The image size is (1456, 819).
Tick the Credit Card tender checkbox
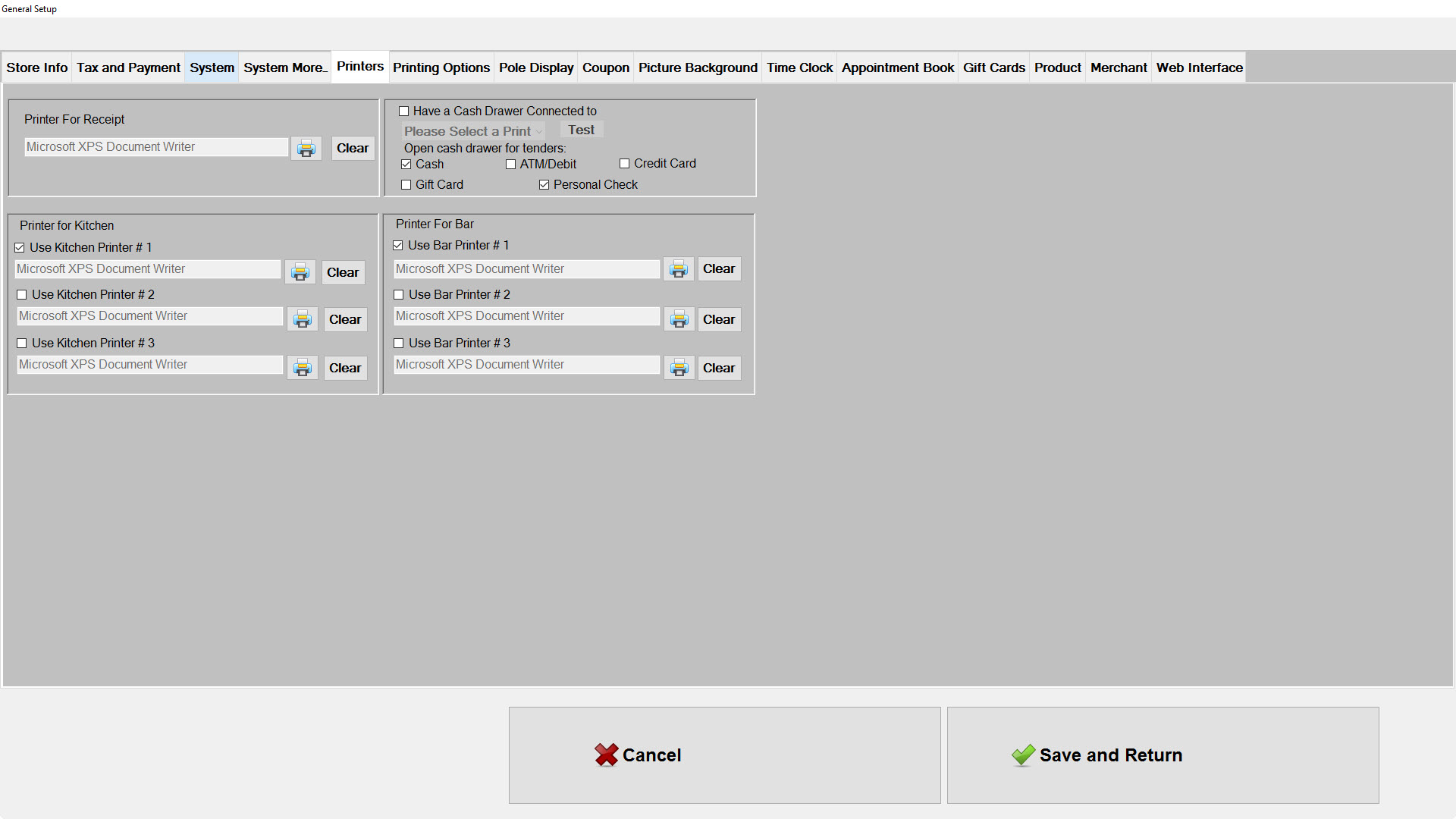[624, 164]
